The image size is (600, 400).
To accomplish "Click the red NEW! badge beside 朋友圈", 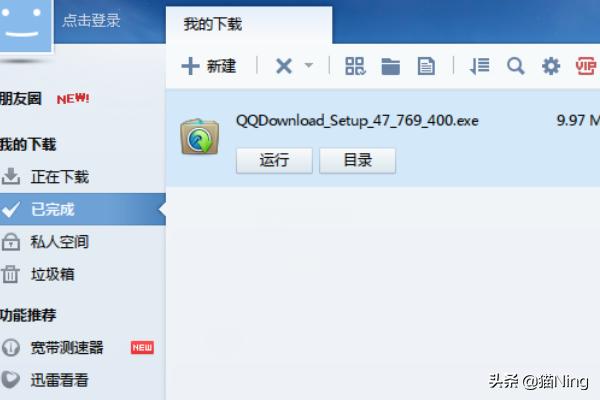I will (73, 99).
